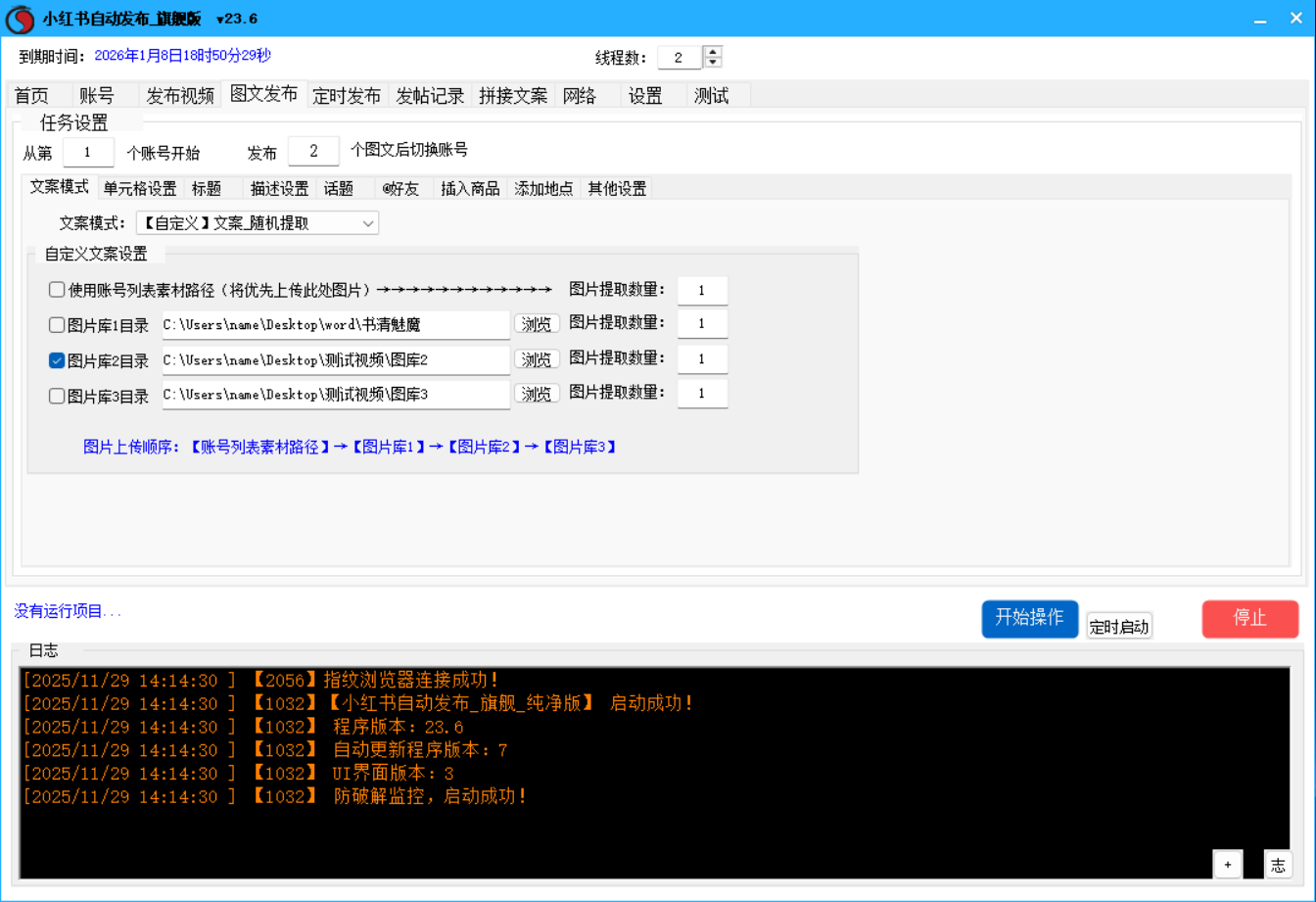
Task: Go to the 插入商品 sub-tab
Action: pyautogui.click(x=470, y=189)
